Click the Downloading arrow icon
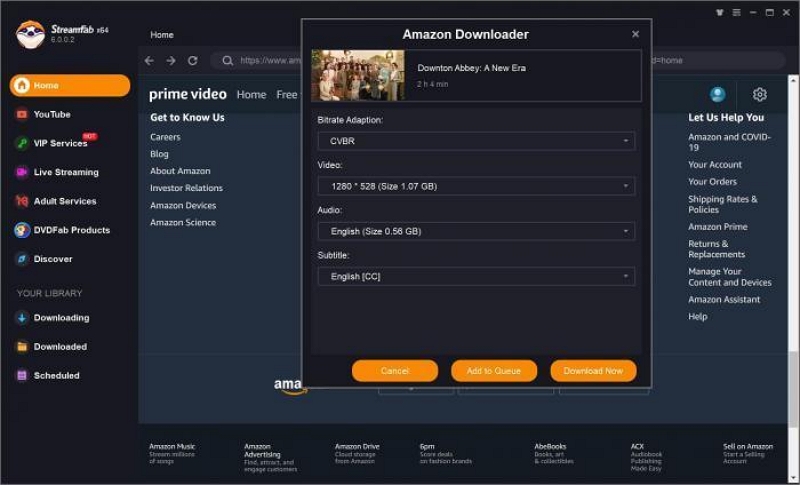 [x=21, y=318]
